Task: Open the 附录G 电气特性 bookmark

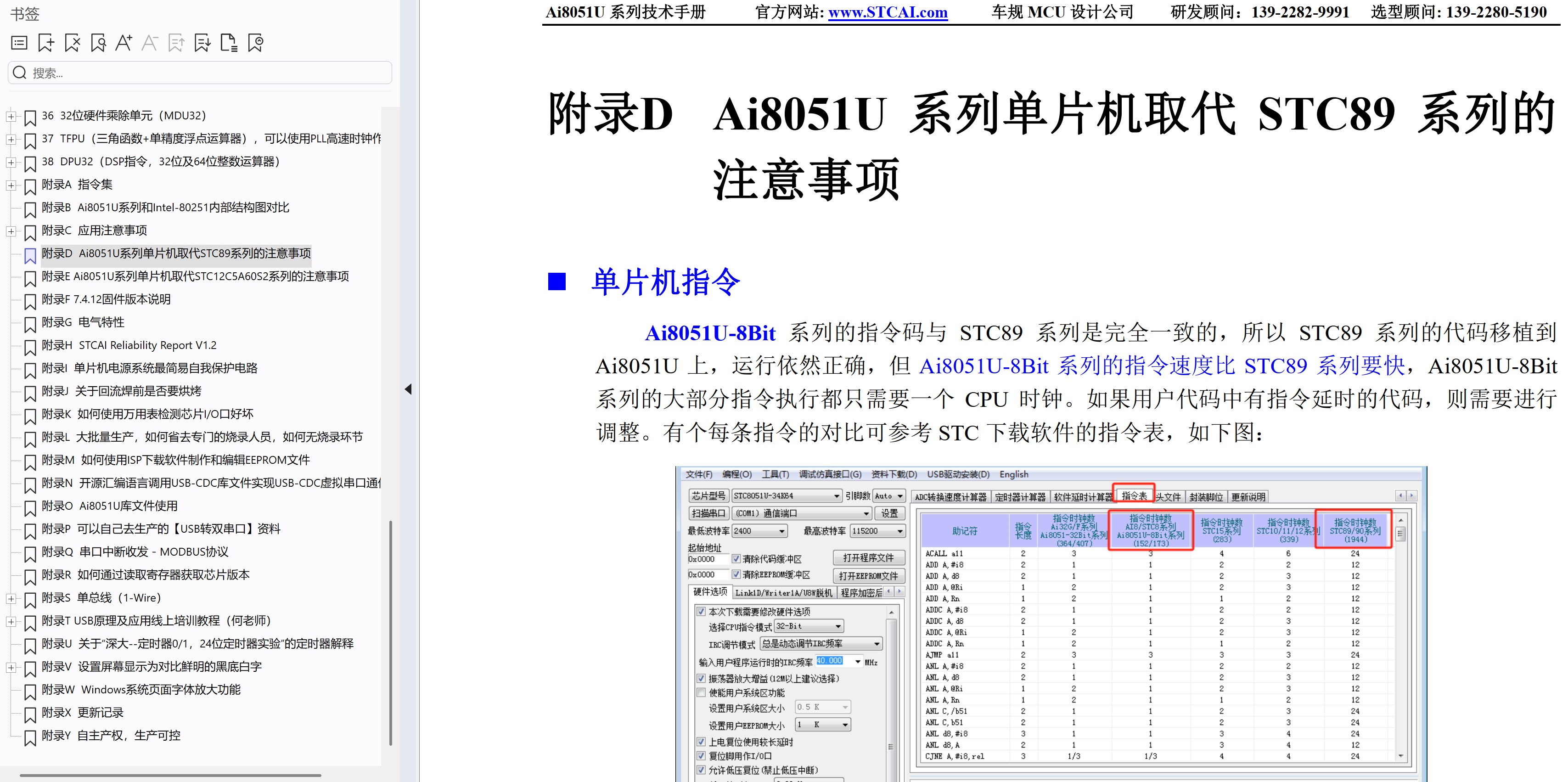Action: pyautogui.click(x=83, y=322)
